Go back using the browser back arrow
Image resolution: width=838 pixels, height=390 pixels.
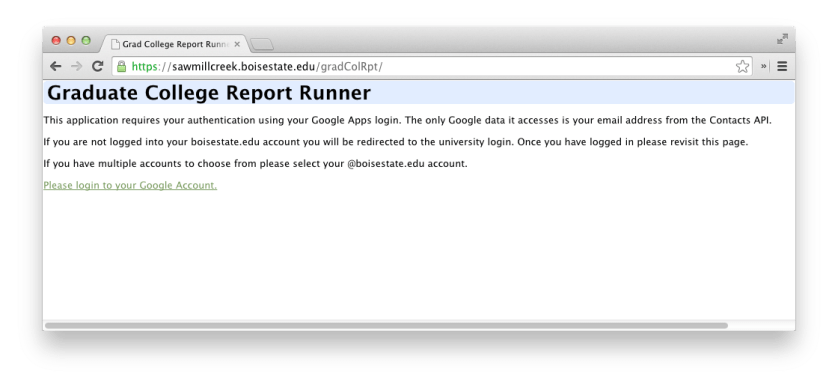click(x=55, y=66)
